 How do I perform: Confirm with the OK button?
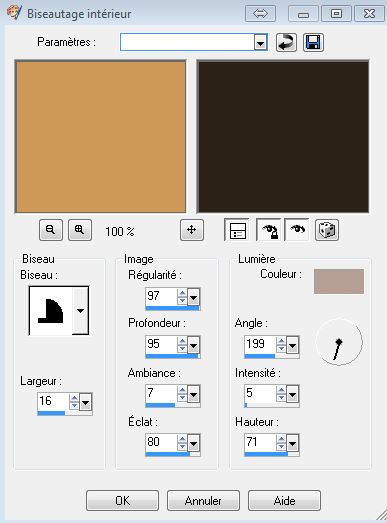tap(122, 500)
